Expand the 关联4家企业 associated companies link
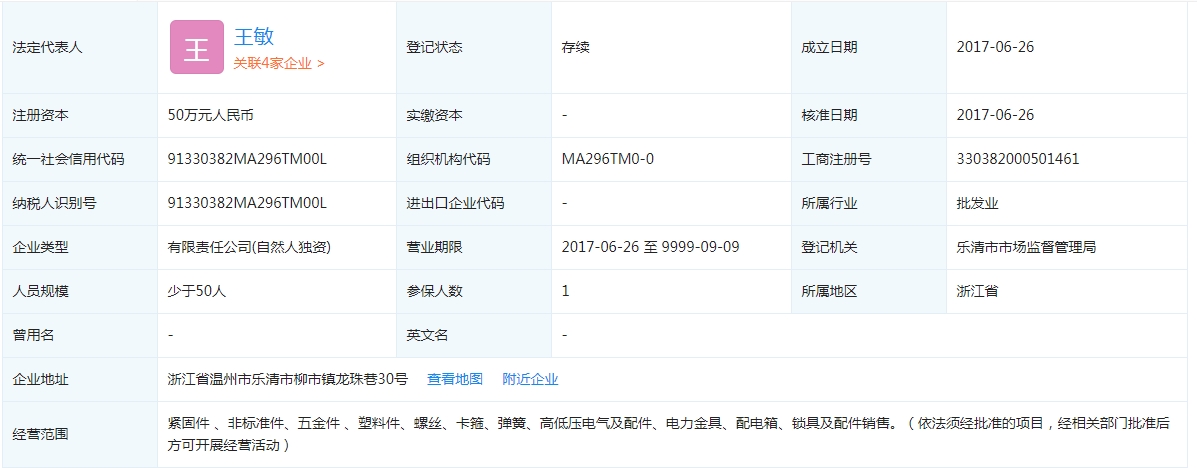1197x468 pixels. click(x=278, y=63)
